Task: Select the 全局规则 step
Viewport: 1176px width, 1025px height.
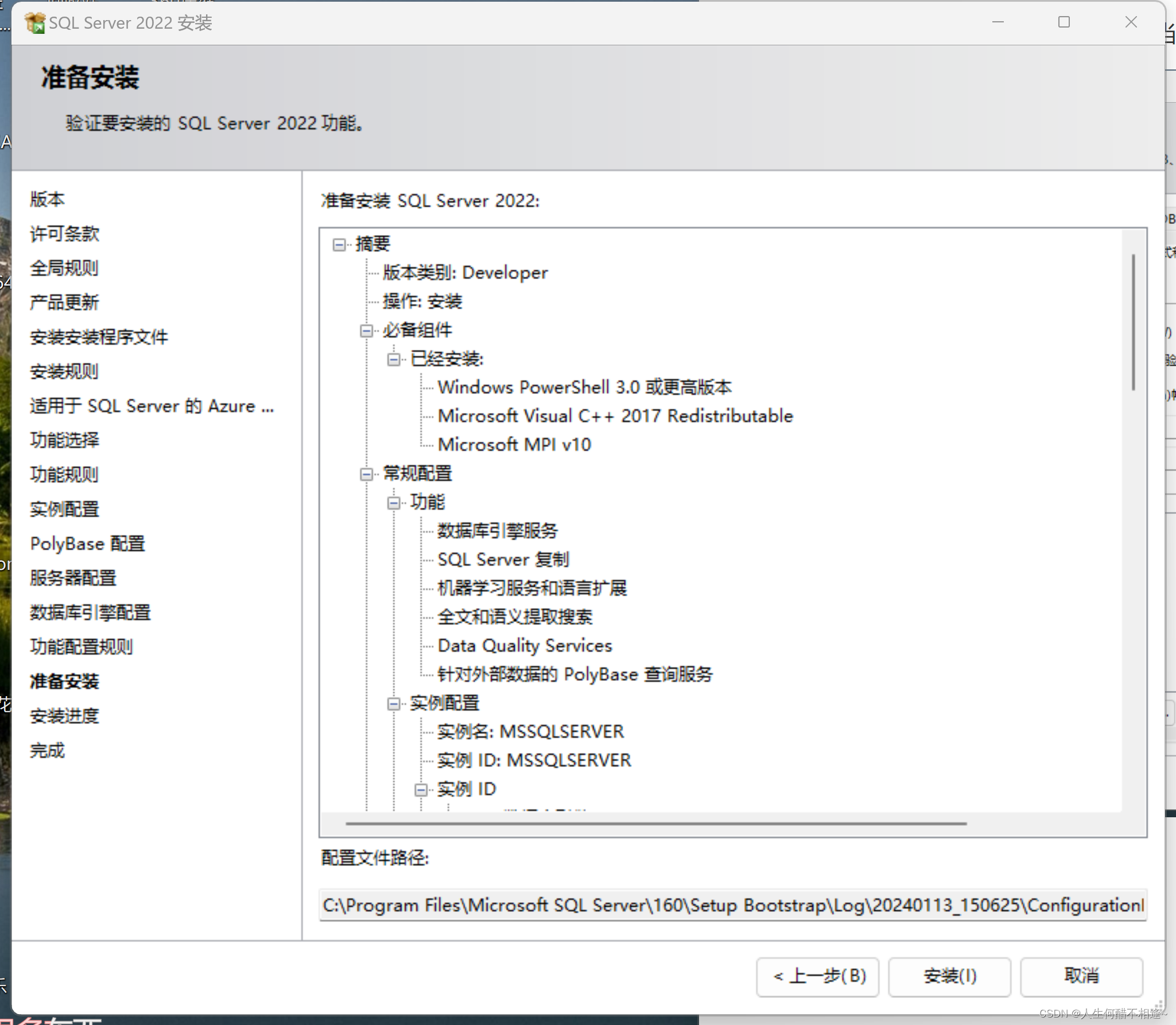Action: click(x=65, y=268)
